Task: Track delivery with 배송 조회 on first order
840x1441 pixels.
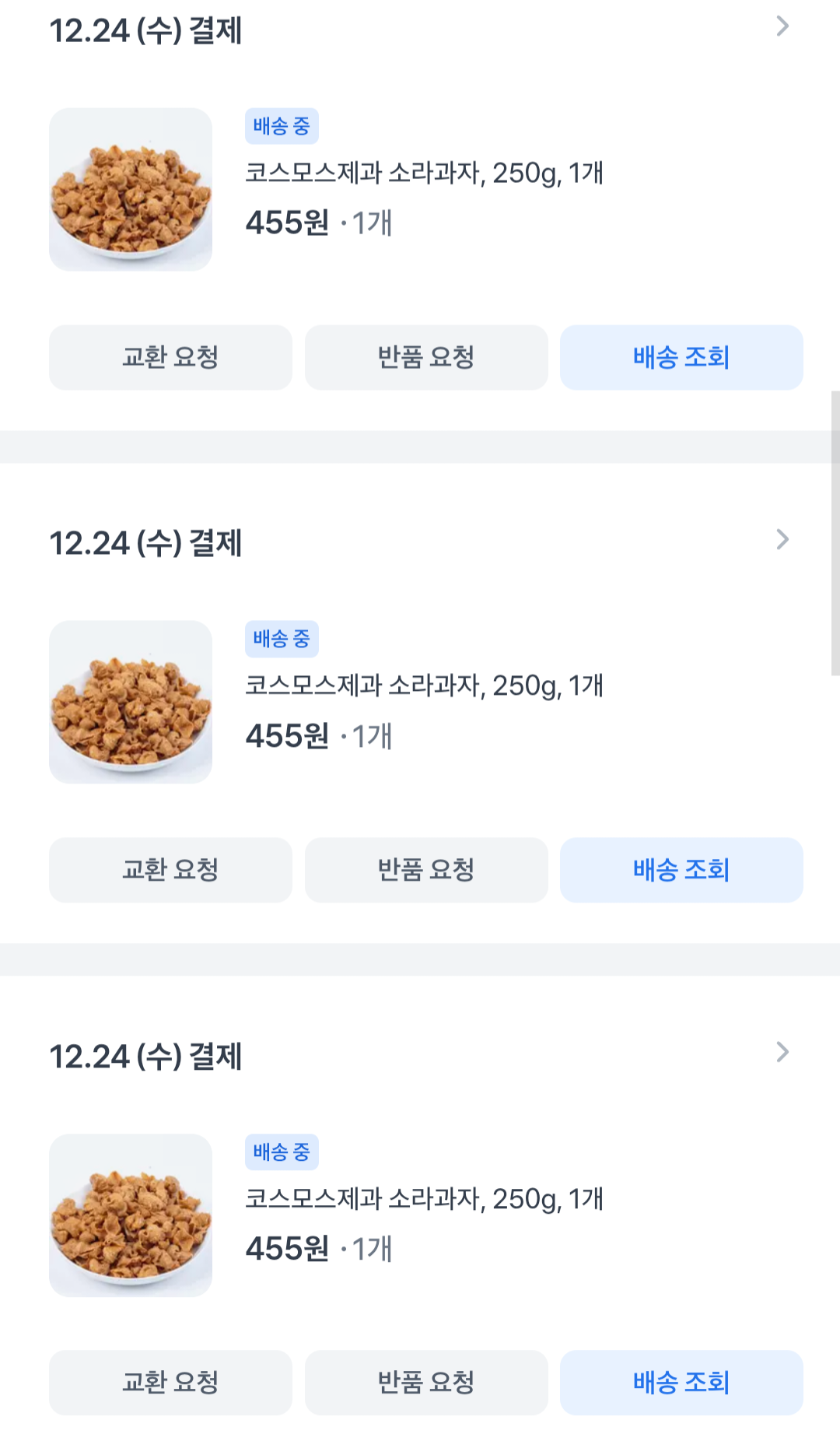Action: [681, 357]
